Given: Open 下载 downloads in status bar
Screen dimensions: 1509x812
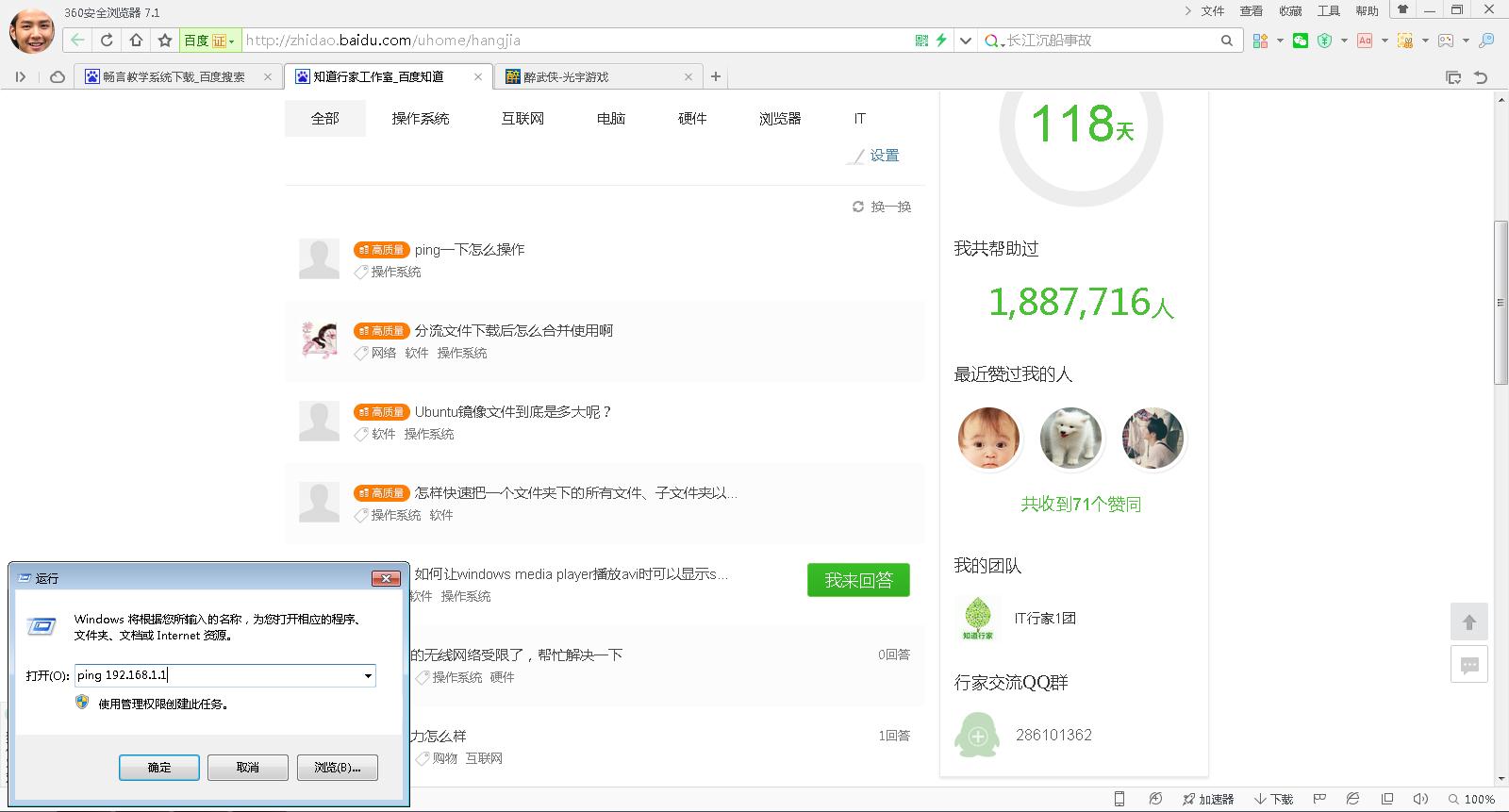Looking at the screenshot, I should pyautogui.click(x=1273, y=799).
